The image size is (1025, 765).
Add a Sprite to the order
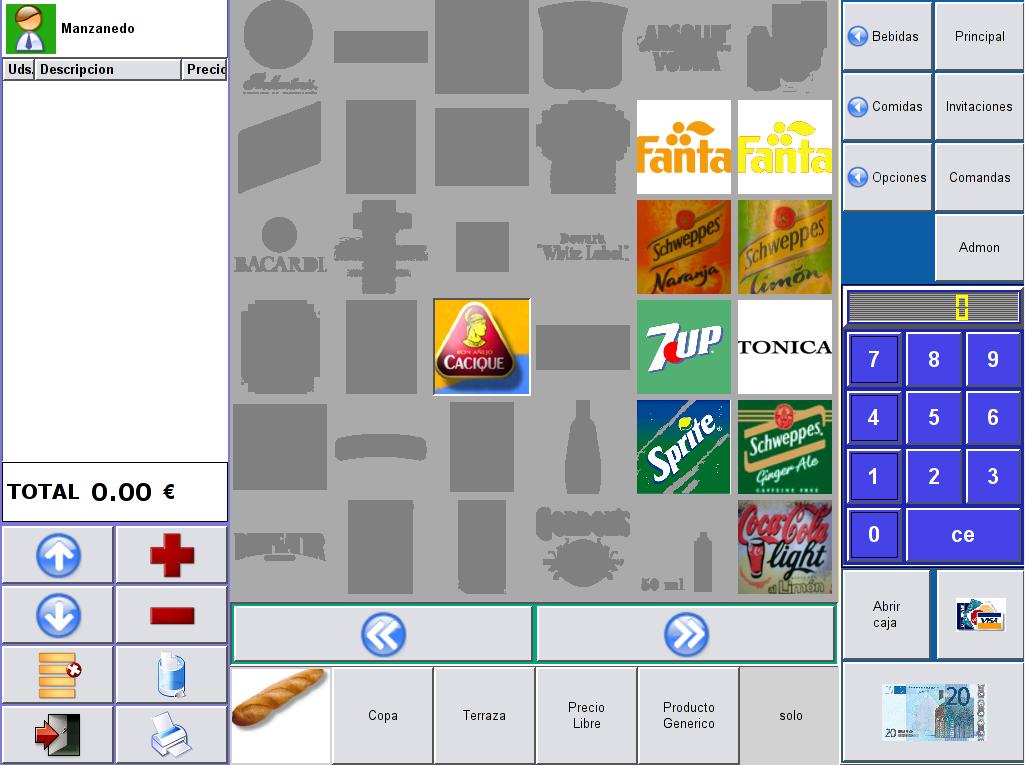(684, 447)
